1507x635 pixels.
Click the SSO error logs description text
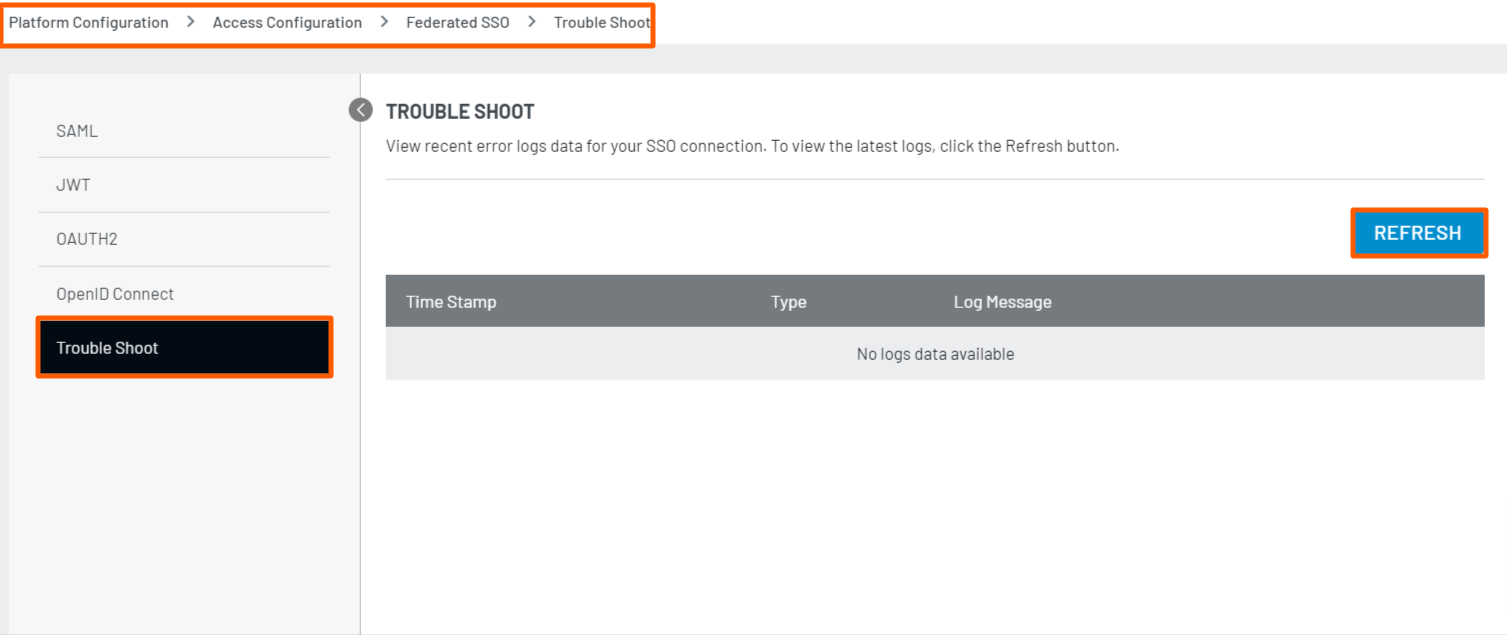[752, 146]
